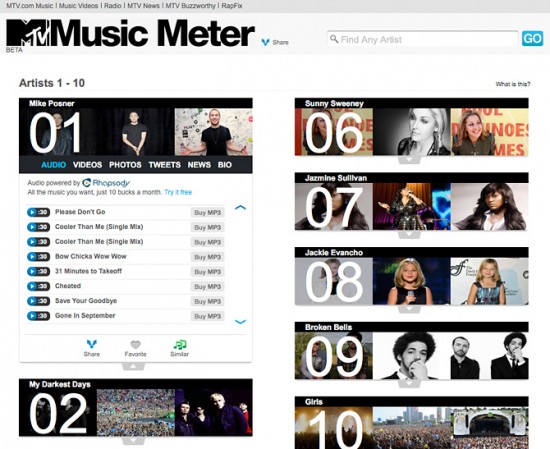Viewport: 550px width, 449px height.
Task: Click the GO search button
Action: click(x=532, y=38)
